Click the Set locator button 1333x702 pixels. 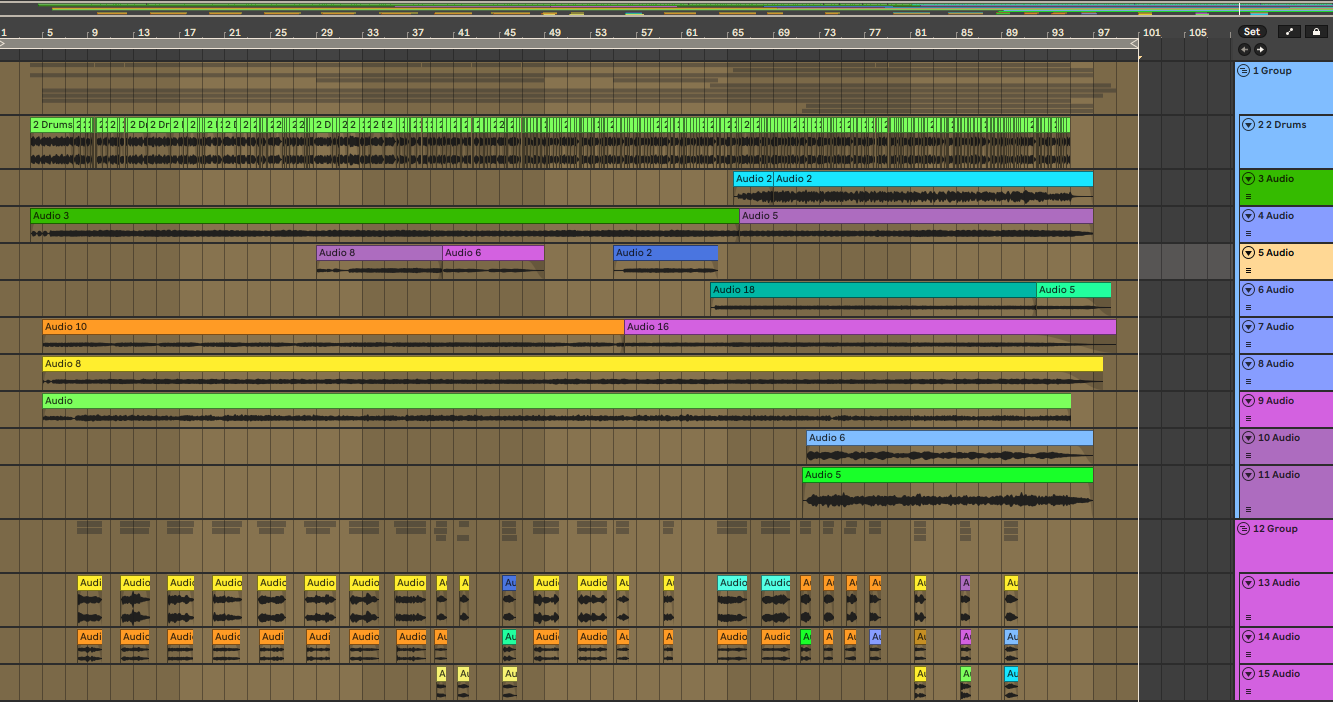[1251, 32]
